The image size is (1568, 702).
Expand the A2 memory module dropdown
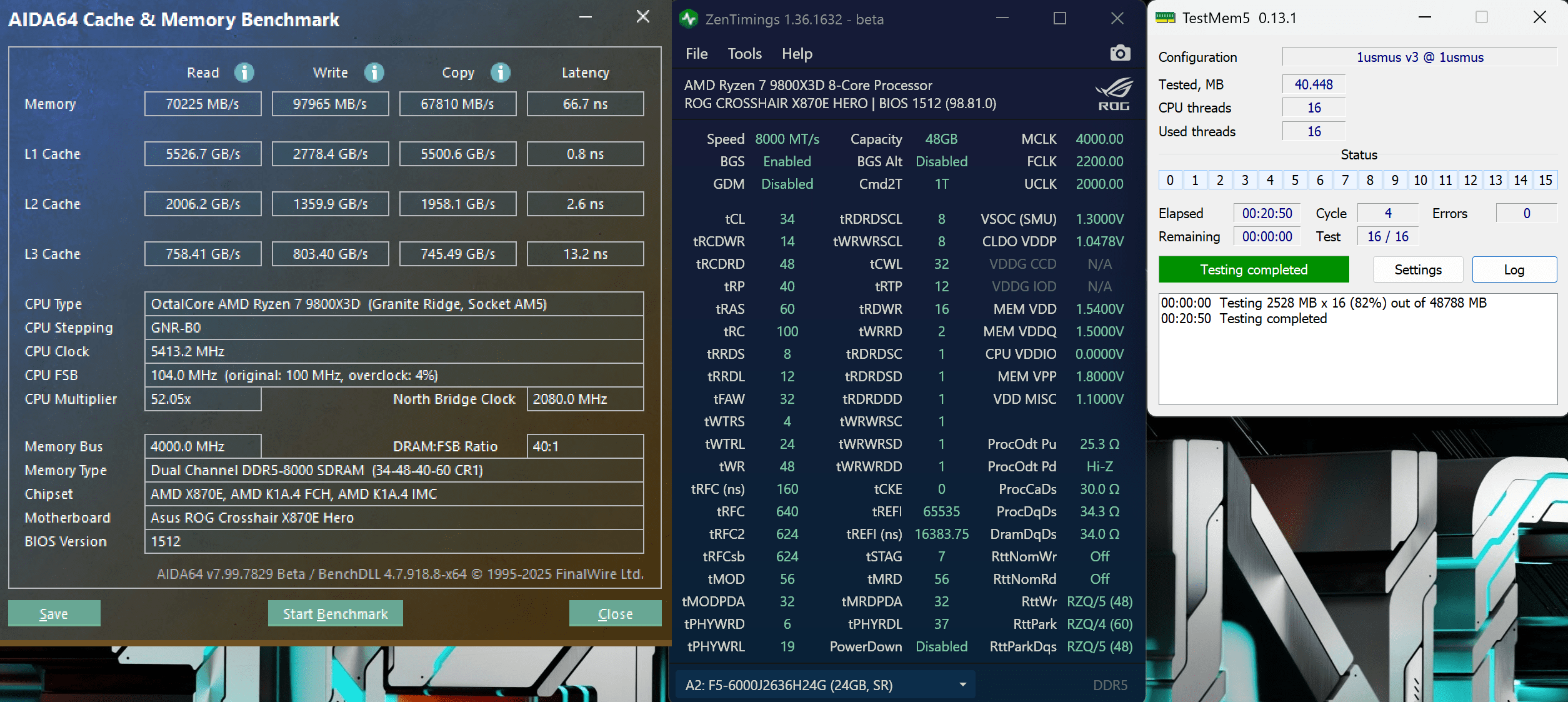pos(962,684)
